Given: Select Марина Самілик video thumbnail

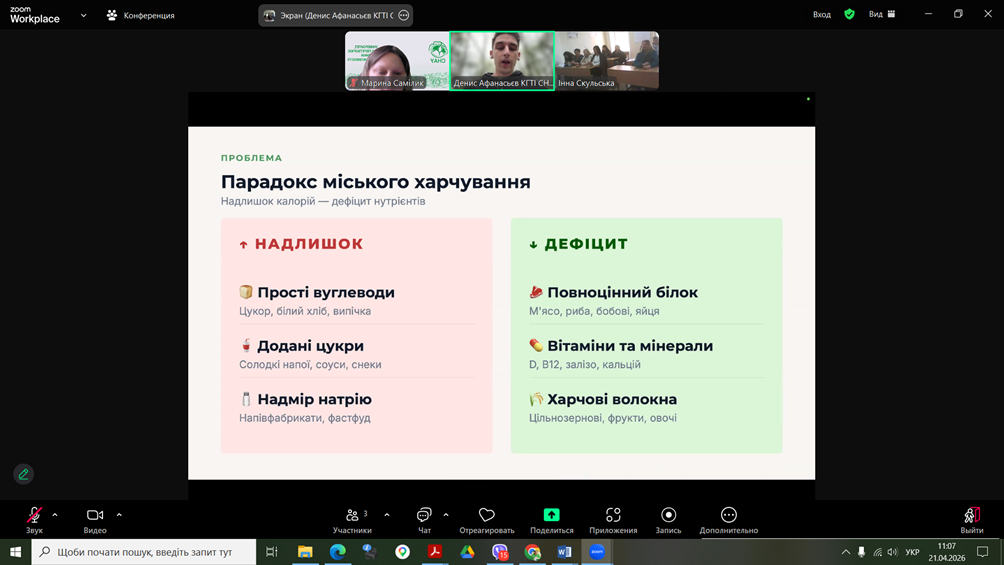Looking at the screenshot, I should 397,61.
